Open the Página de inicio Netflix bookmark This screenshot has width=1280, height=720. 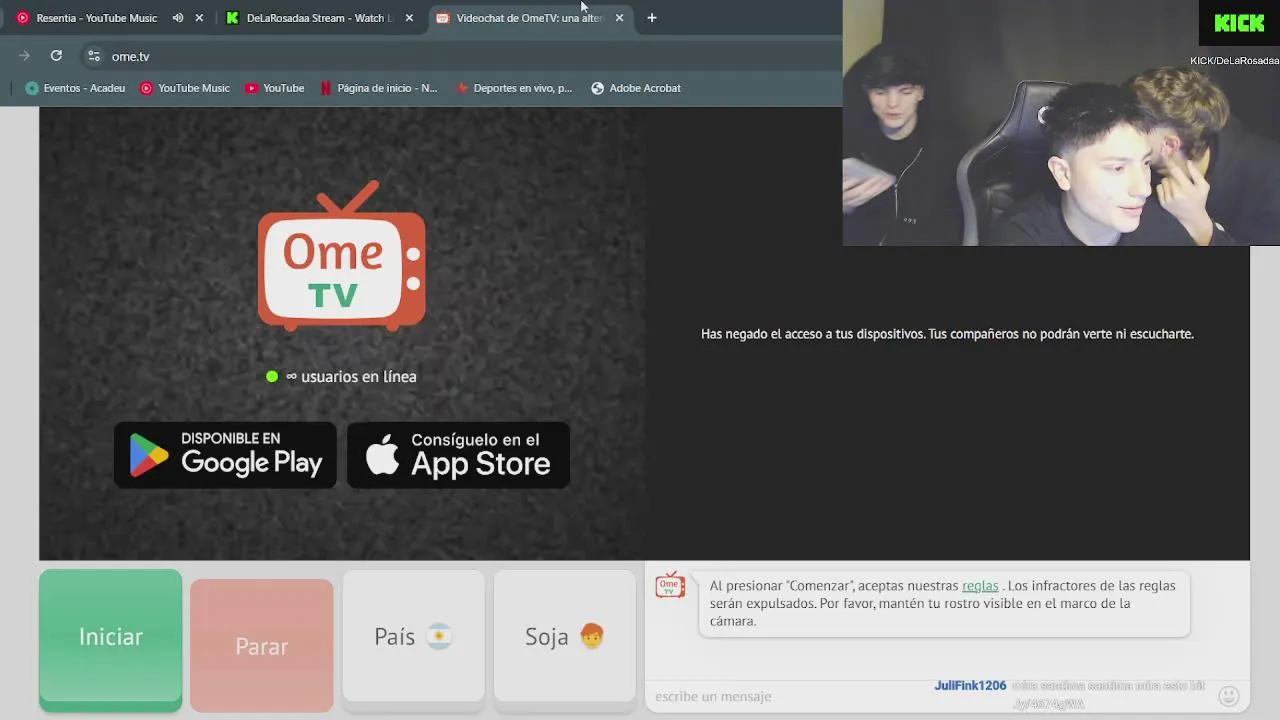pos(379,88)
